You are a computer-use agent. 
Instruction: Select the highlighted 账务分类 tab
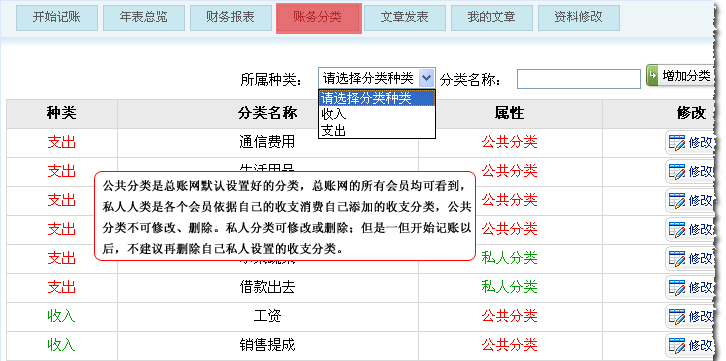[x=319, y=18]
